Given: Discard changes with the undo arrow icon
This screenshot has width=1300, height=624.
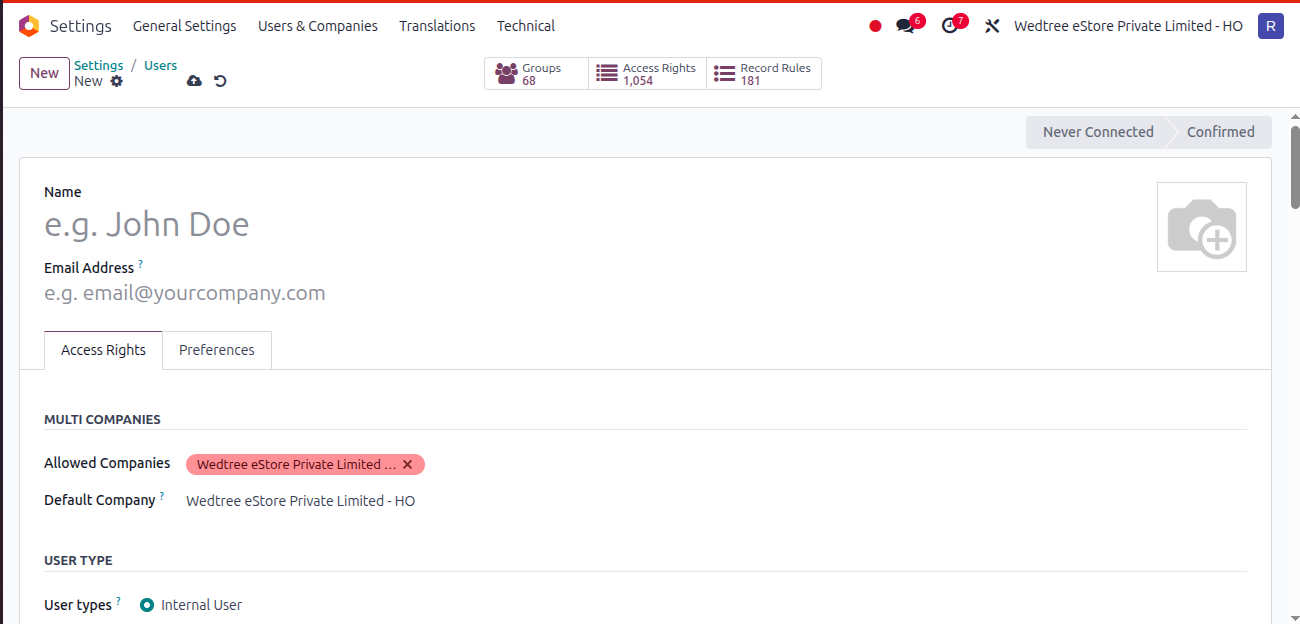Looking at the screenshot, I should tap(220, 81).
